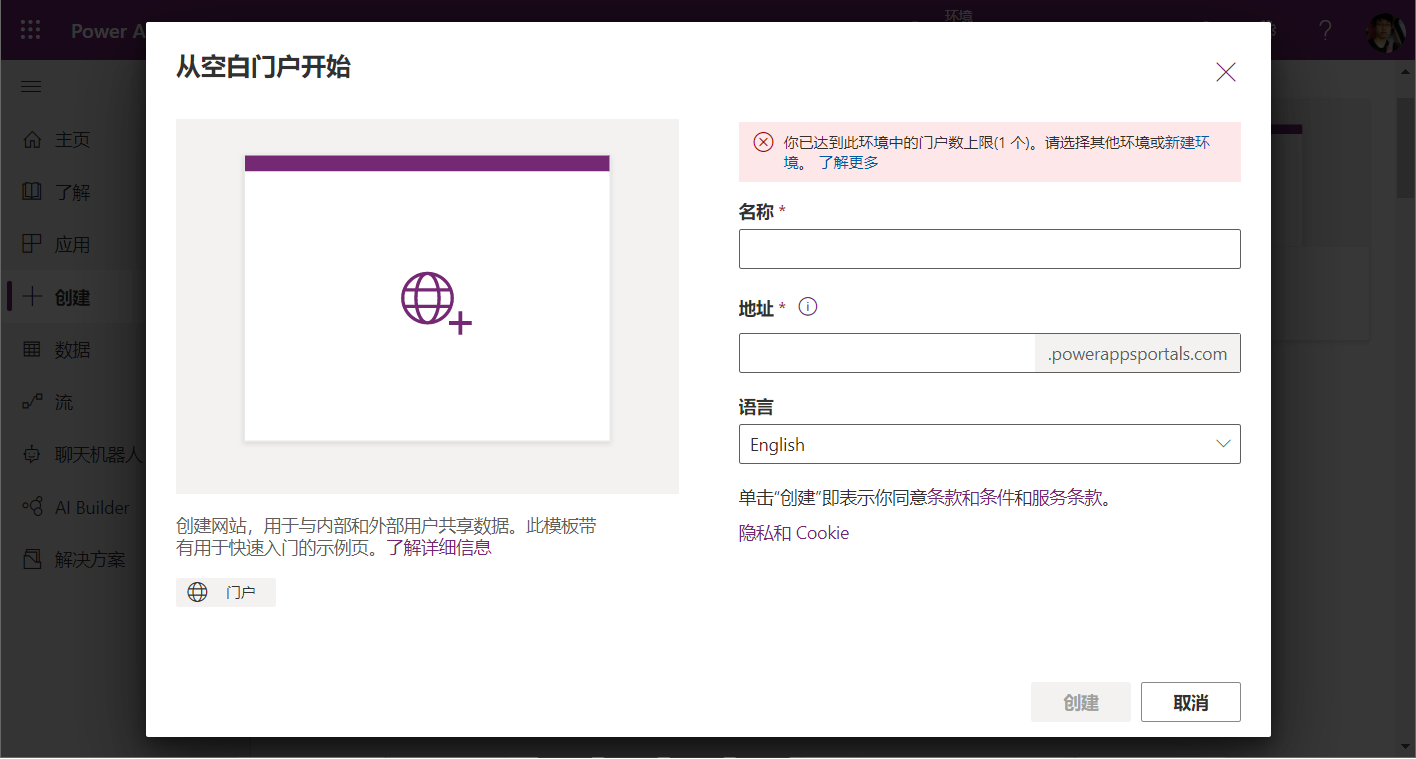The width and height of the screenshot is (1416, 759).
Task: Open the 条款和条件 link
Action: pos(971,497)
